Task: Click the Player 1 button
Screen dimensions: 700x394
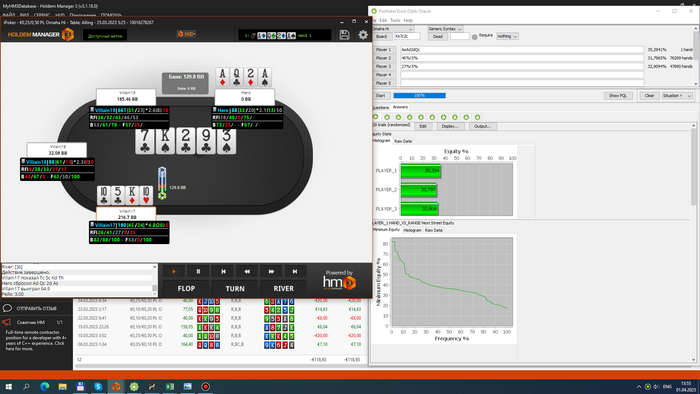Action: tap(383, 50)
